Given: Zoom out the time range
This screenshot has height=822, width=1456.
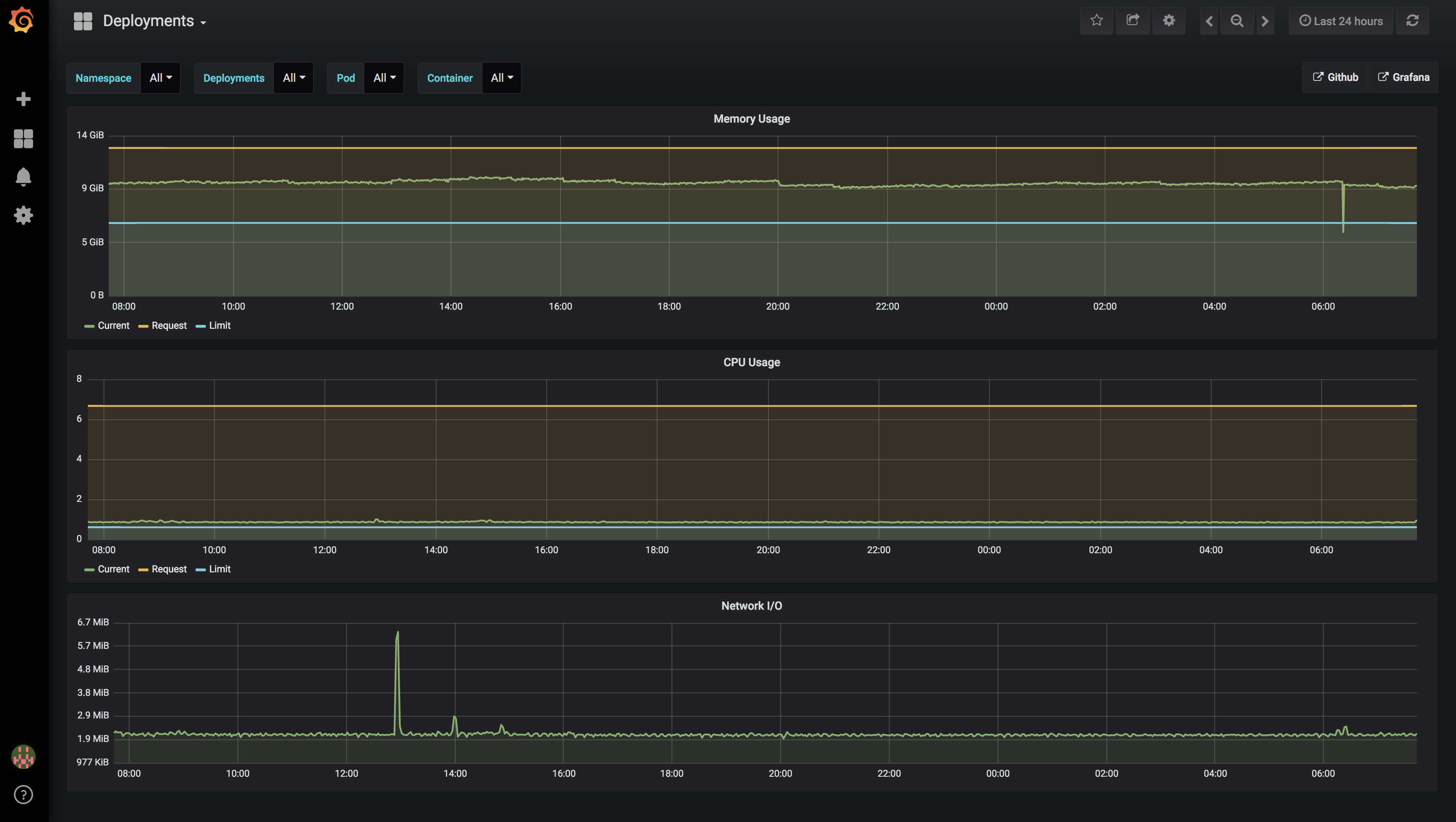Looking at the screenshot, I should pyautogui.click(x=1237, y=21).
